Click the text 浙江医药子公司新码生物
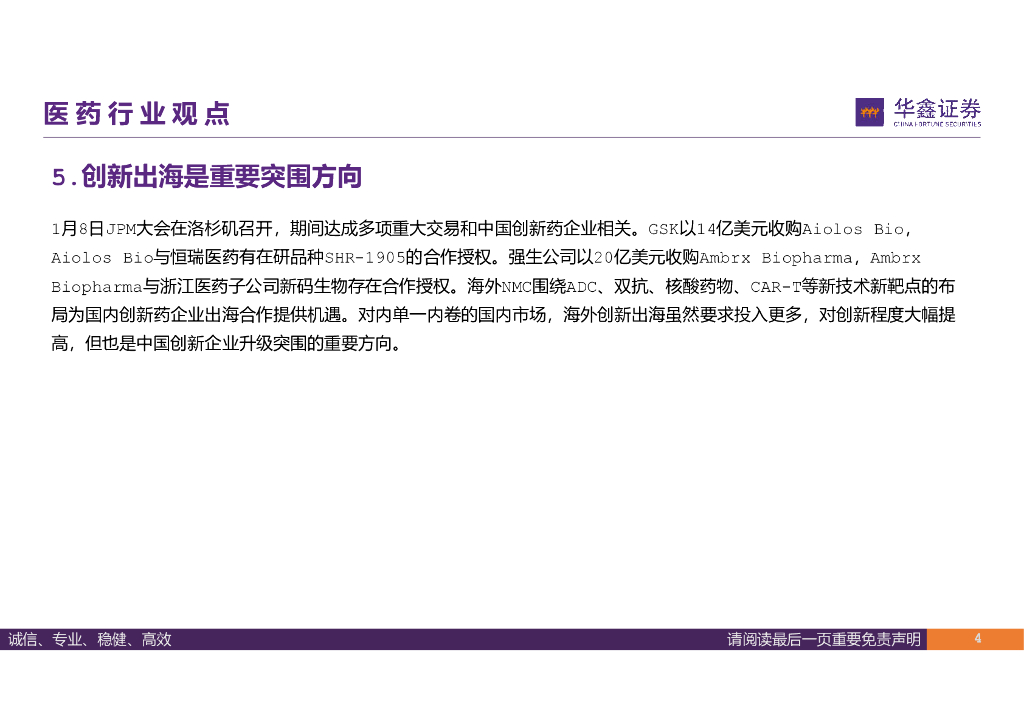This screenshot has height=724, width=1024. click(x=261, y=287)
